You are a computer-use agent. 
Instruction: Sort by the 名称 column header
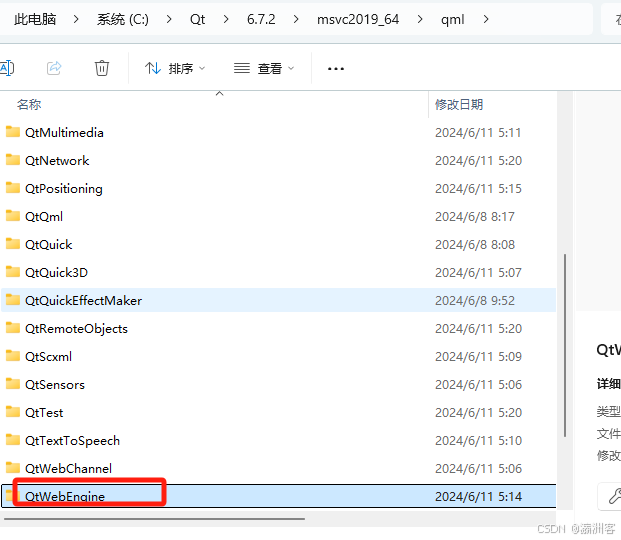tap(29, 105)
